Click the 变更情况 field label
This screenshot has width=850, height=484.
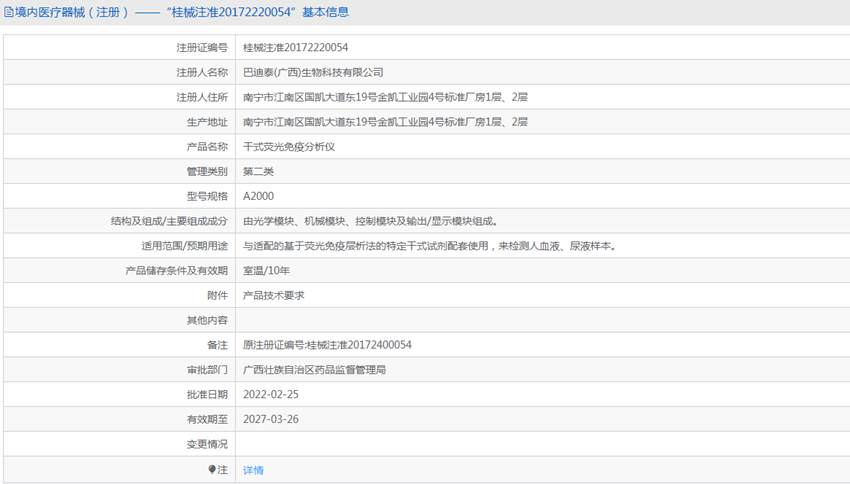[x=207, y=444]
